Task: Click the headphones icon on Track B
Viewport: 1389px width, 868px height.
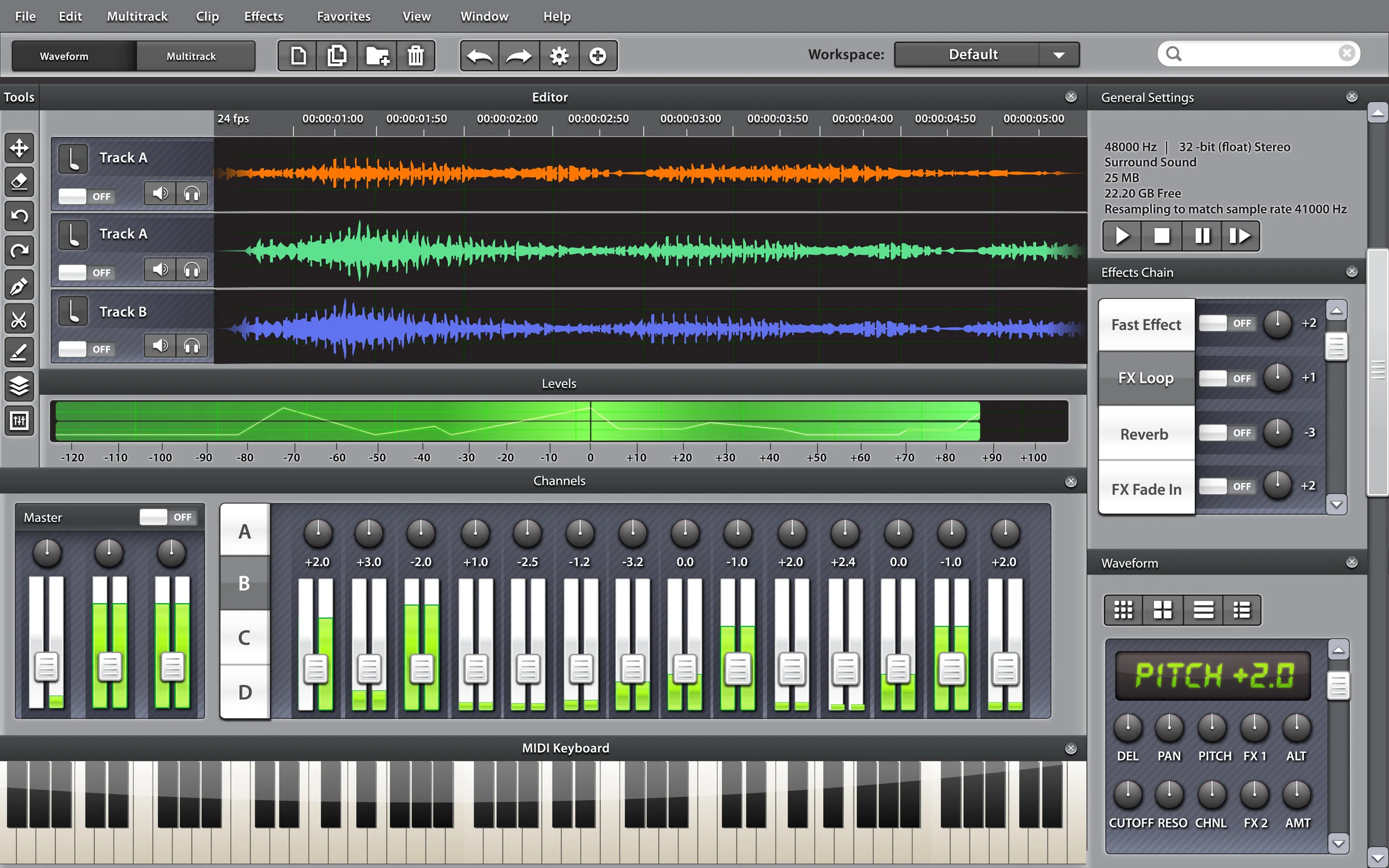Action: click(x=192, y=345)
